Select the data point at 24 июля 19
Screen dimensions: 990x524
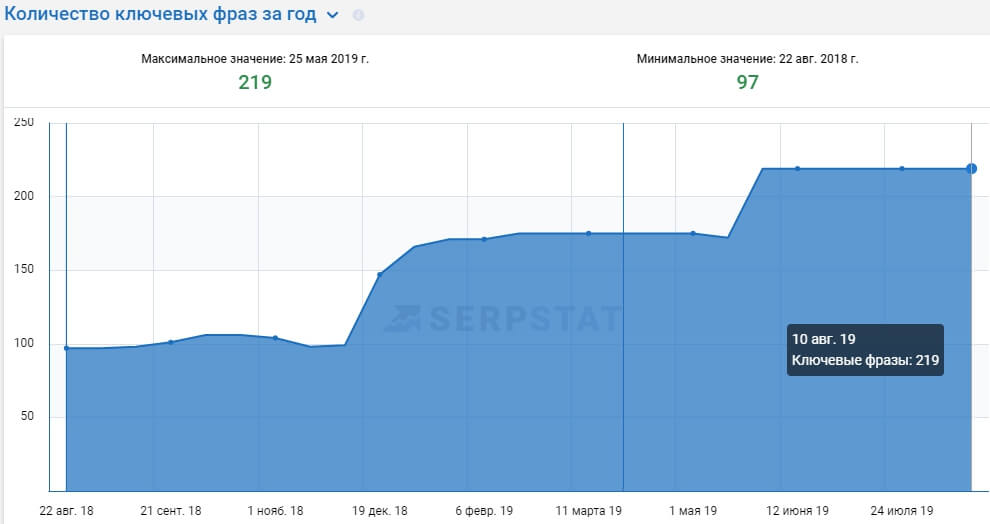coord(902,169)
